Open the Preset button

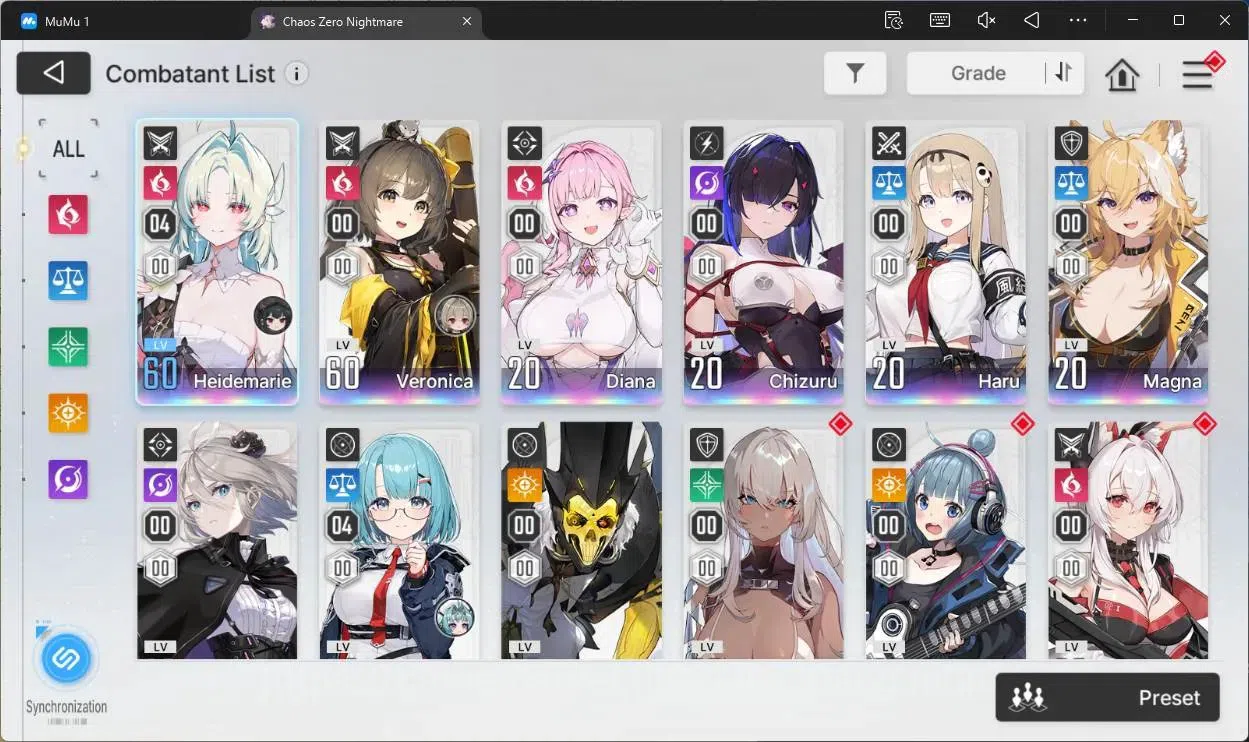(x=1107, y=697)
